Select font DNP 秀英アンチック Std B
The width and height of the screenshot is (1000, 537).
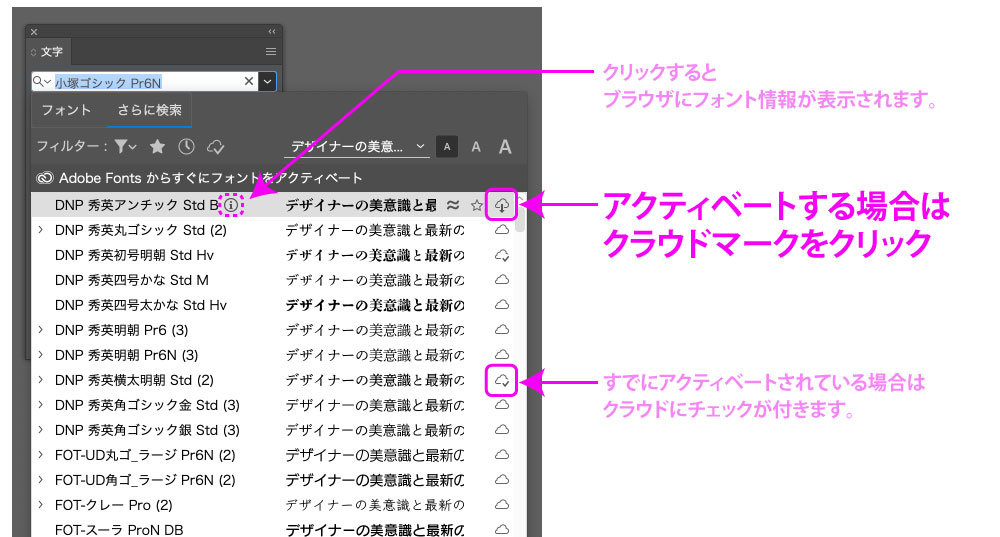pos(136,205)
